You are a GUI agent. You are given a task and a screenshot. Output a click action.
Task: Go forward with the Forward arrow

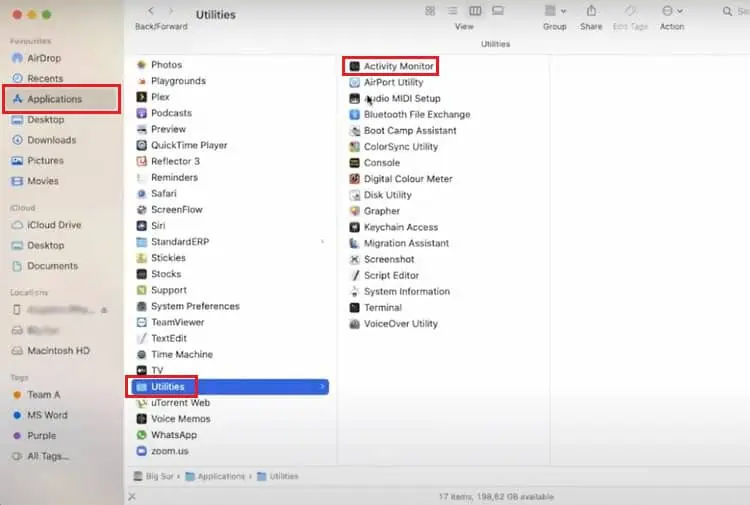171,11
